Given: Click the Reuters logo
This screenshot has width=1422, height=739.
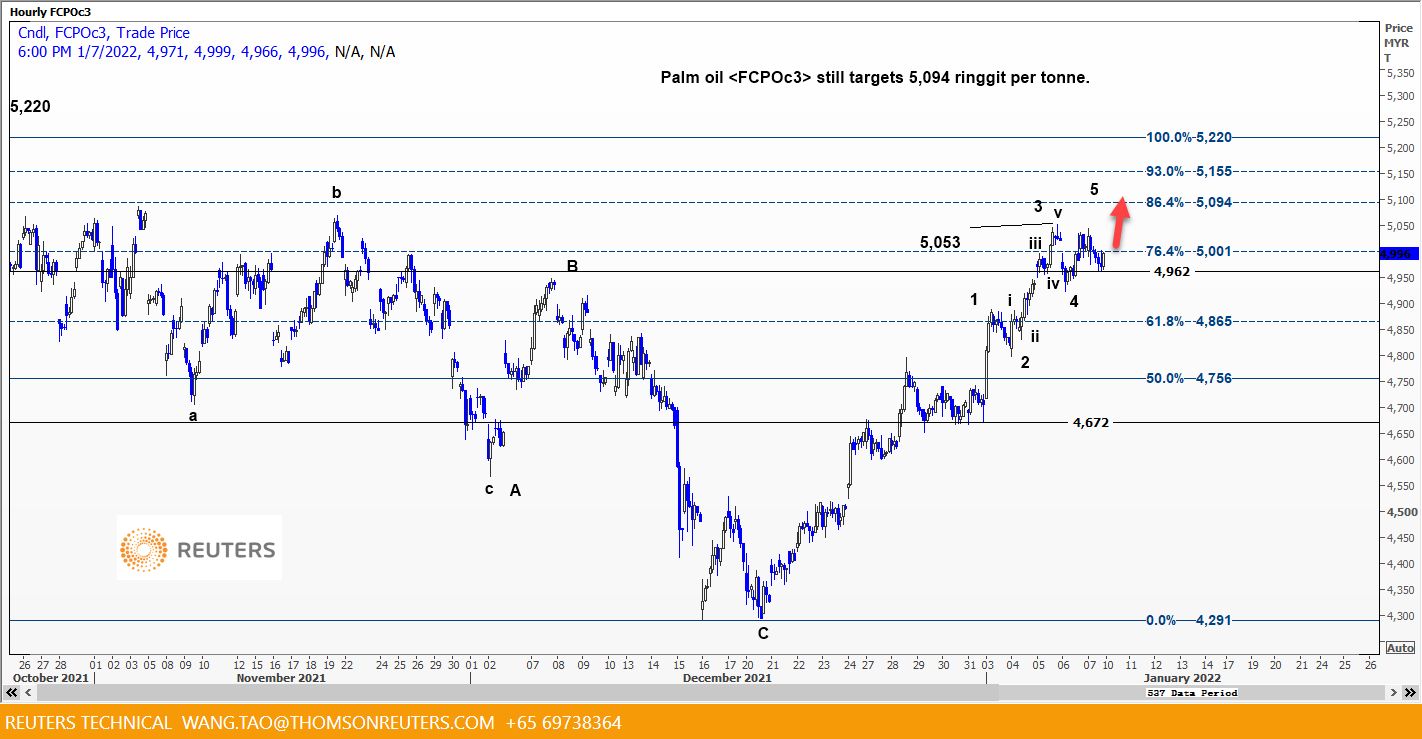Looking at the screenshot, I should tap(199, 548).
